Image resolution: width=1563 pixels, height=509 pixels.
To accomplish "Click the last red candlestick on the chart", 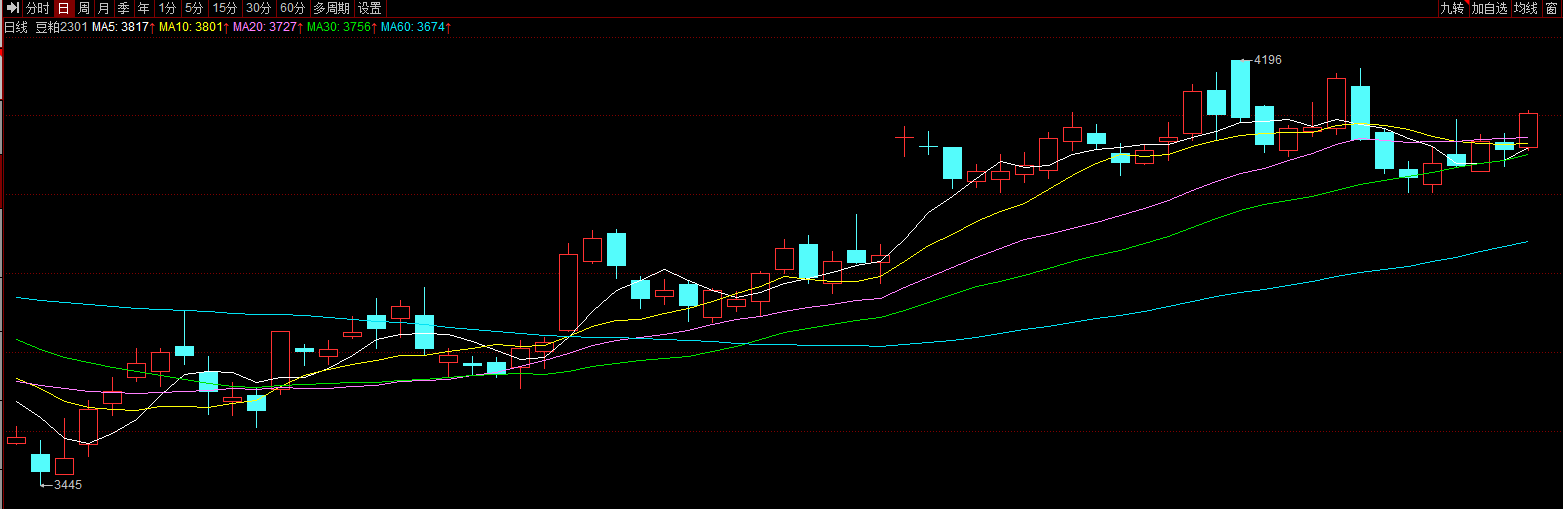I will point(1528,130).
